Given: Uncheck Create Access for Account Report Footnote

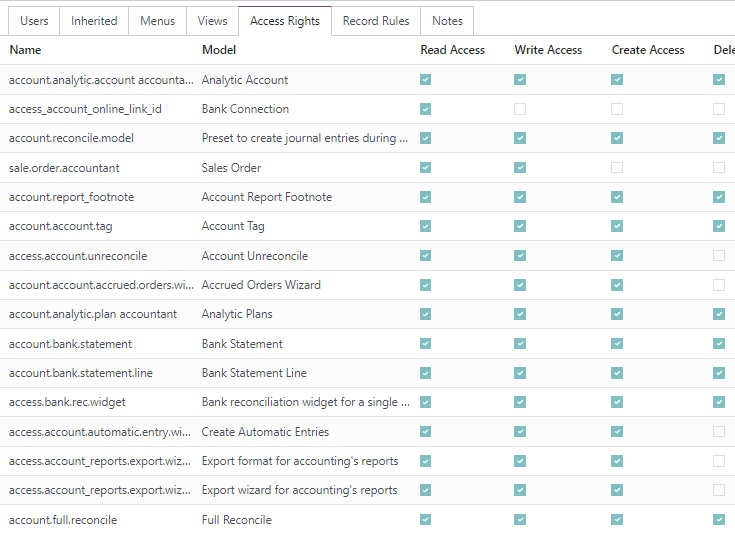Looking at the screenshot, I should point(617,197).
